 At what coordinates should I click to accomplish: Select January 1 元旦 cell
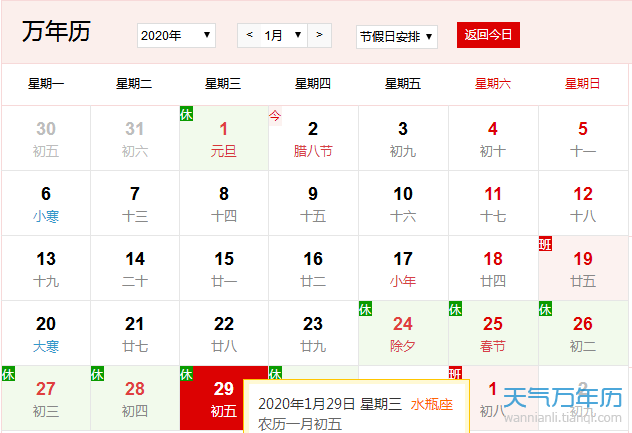pyautogui.click(x=224, y=138)
